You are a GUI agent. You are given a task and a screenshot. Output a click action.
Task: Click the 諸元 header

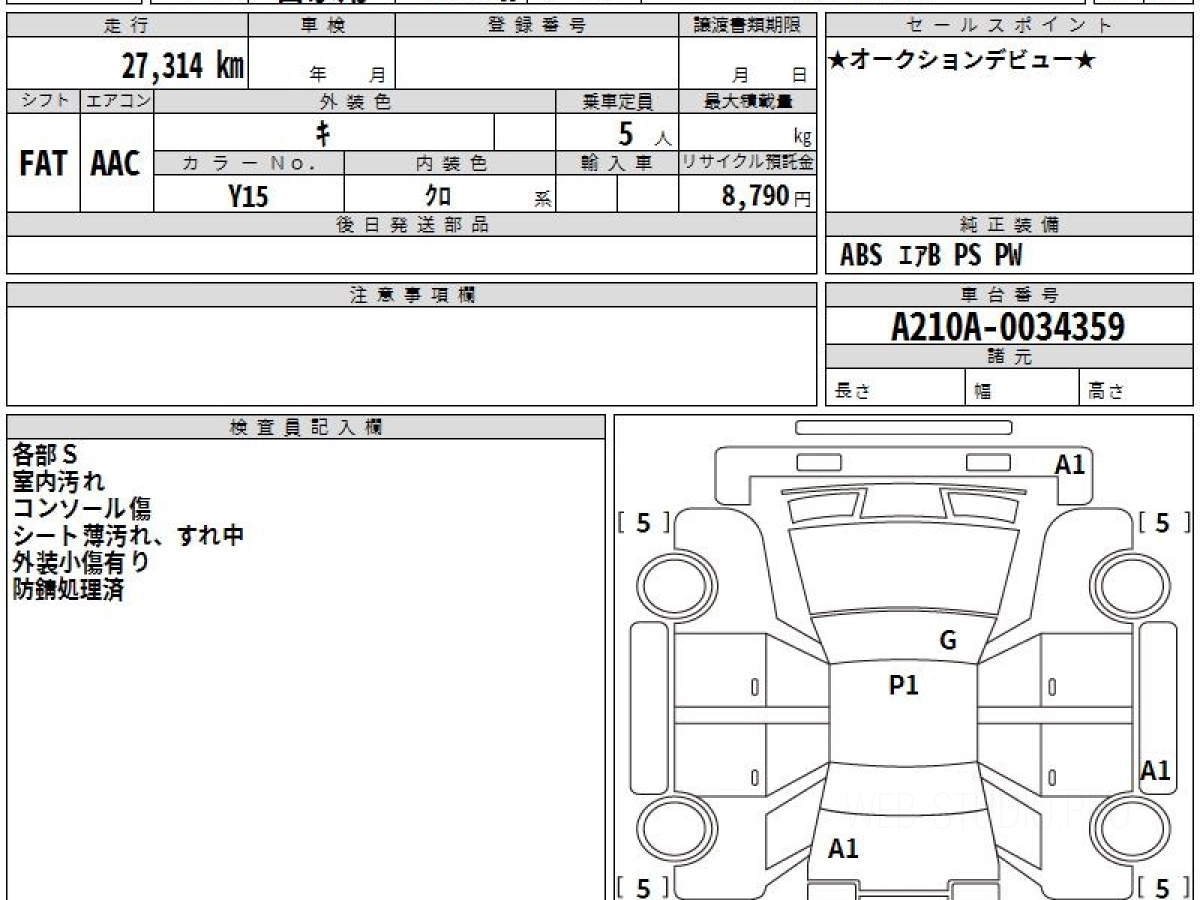pyautogui.click(x=1009, y=357)
